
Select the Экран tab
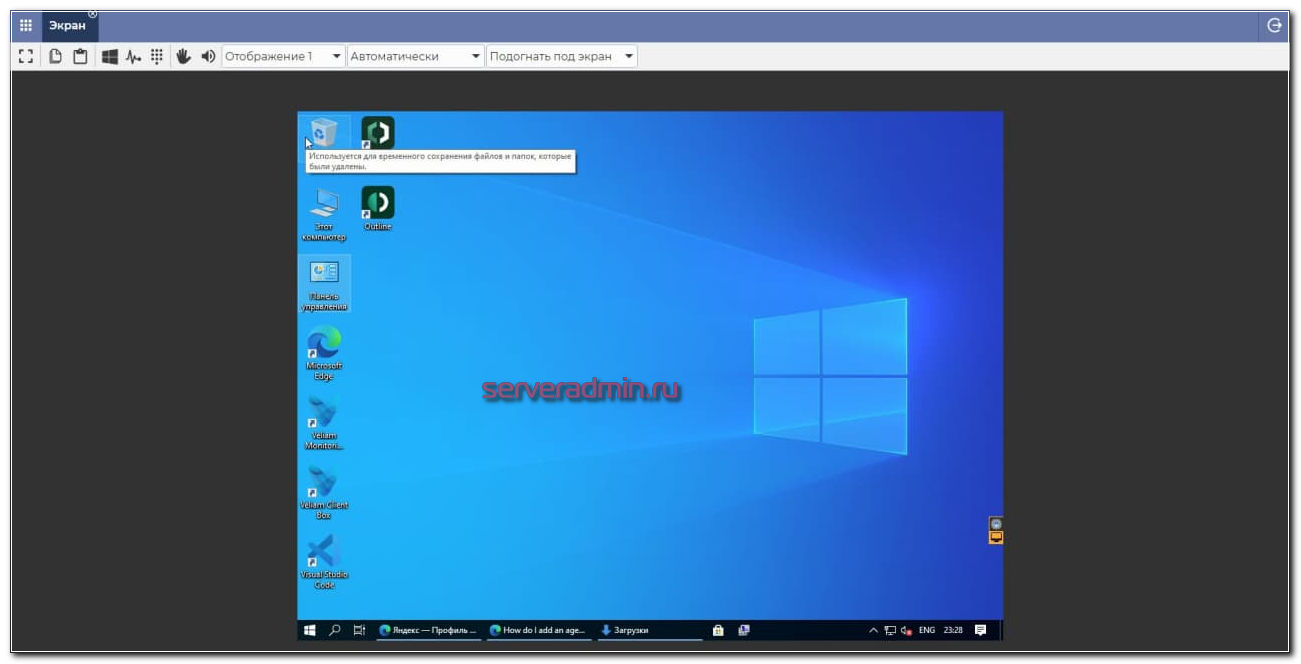[68, 26]
